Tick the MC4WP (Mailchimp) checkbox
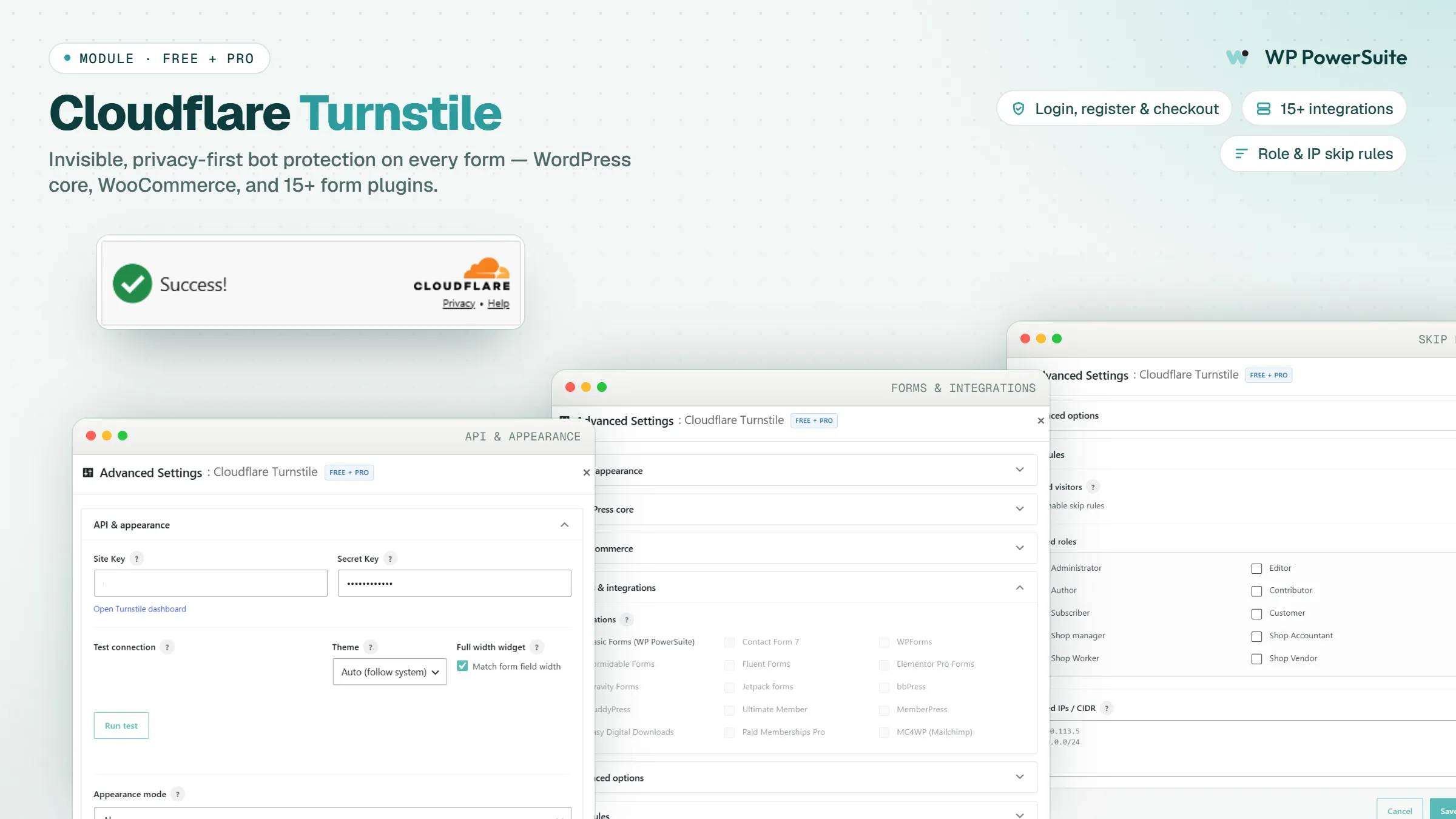The height and width of the screenshot is (819, 1456). [884, 732]
